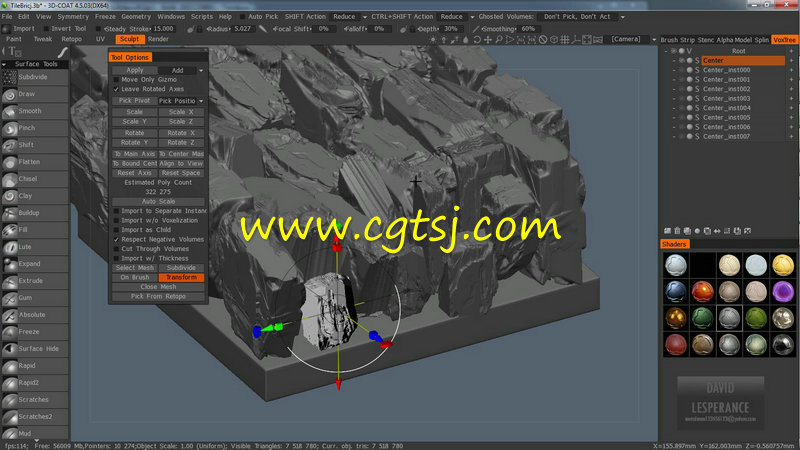Image resolution: width=800 pixels, height=450 pixels.
Task: Toggle Respect Negative Volumes checkbox
Action: point(116,239)
